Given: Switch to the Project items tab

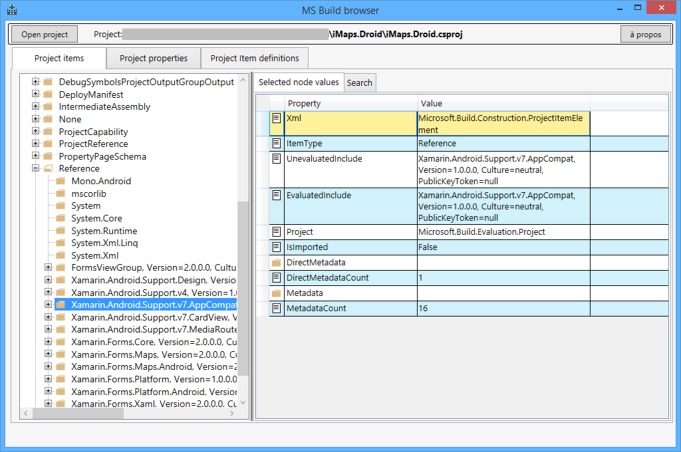Looking at the screenshot, I should pyautogui.click(x=59, y=58).
